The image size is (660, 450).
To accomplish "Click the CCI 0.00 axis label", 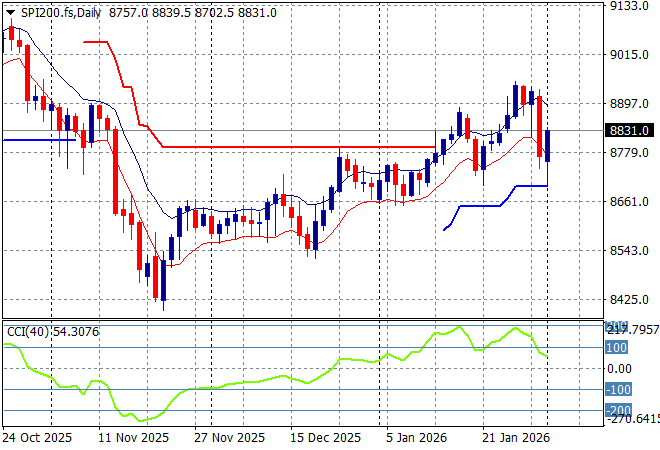I will point(619,369).
